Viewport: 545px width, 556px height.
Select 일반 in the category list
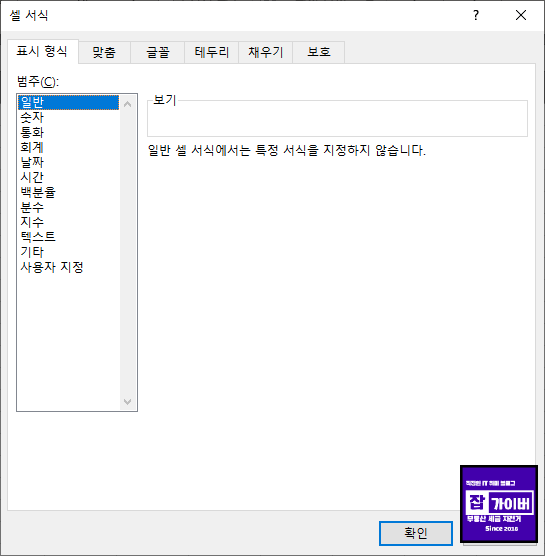(68, 102)
